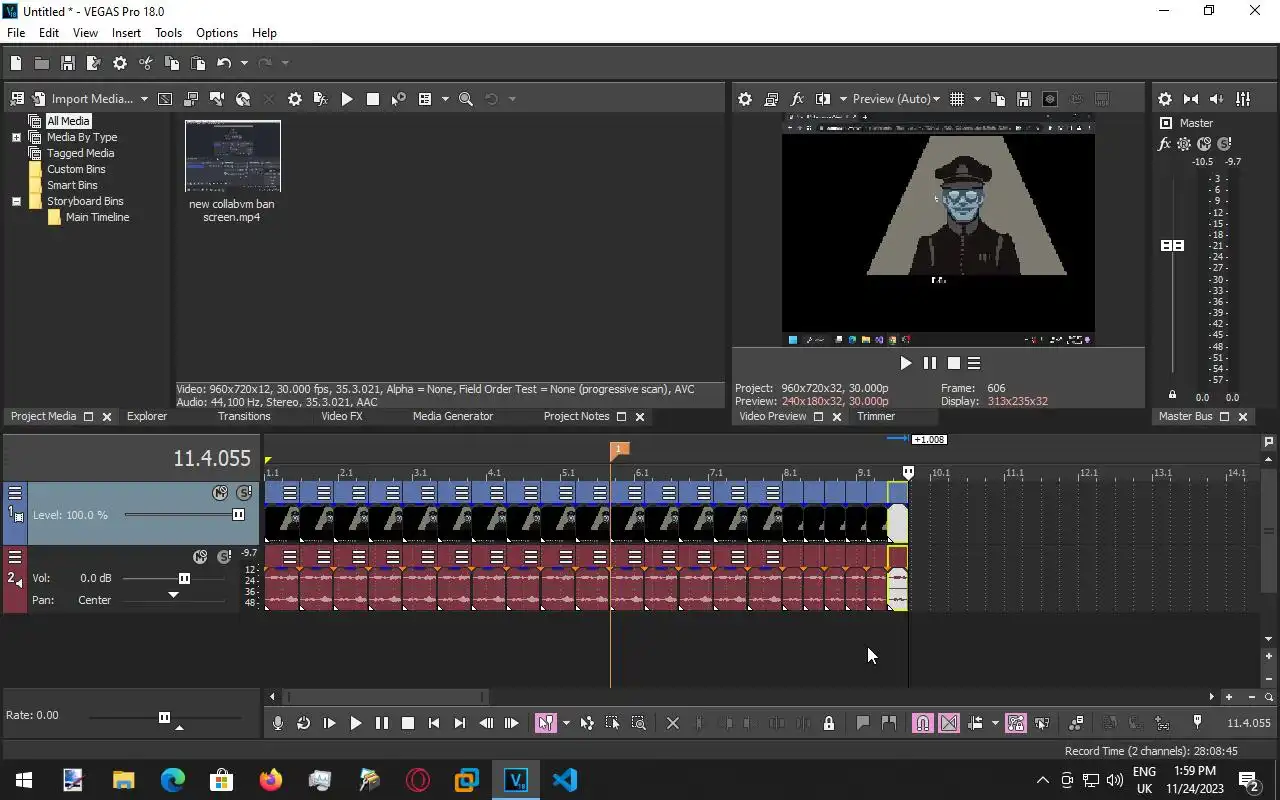Toggle Loop Playback in the transport bar

pyautogui.click(x=304, y=723)
